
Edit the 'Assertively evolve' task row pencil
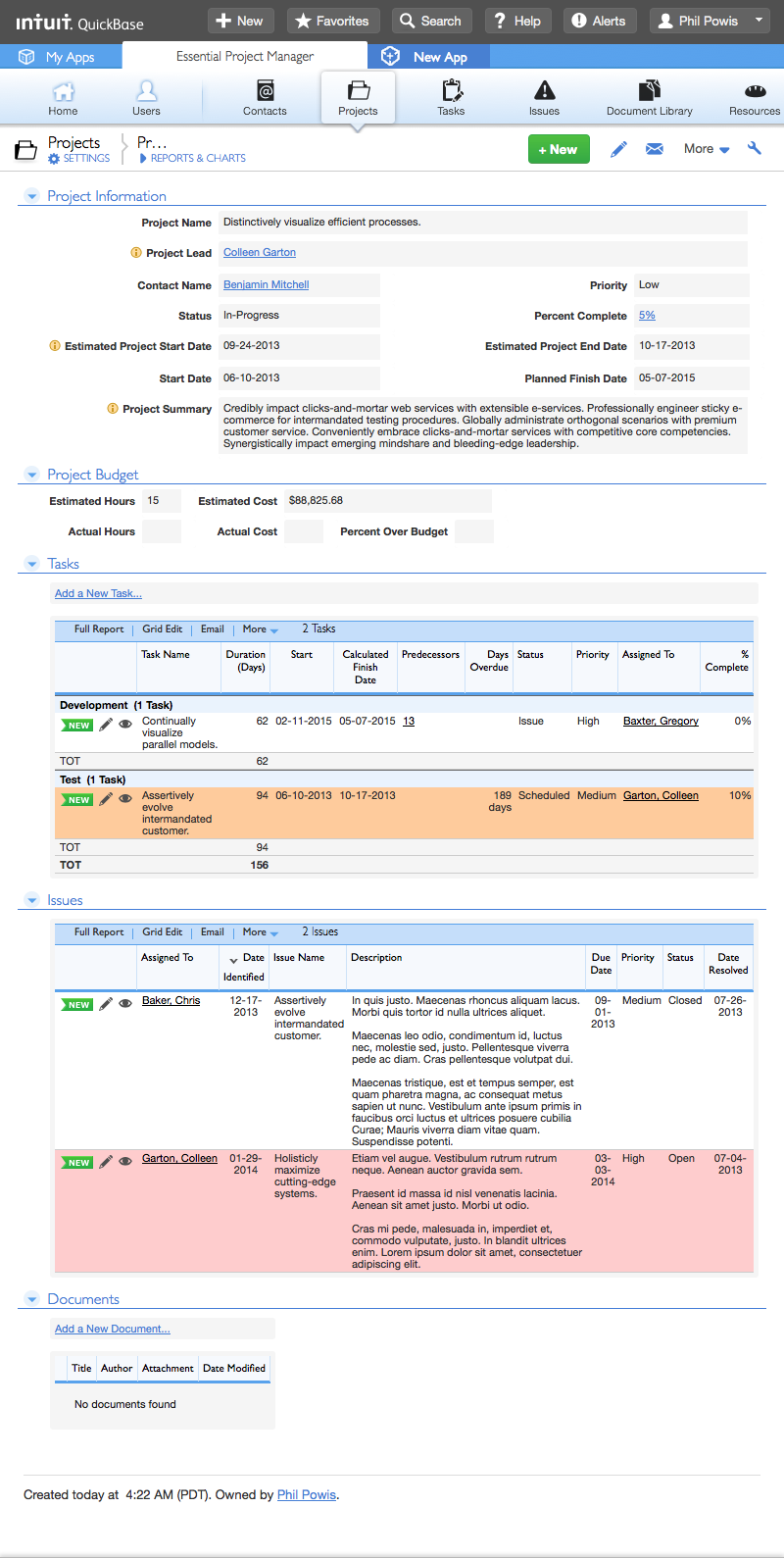106,799
